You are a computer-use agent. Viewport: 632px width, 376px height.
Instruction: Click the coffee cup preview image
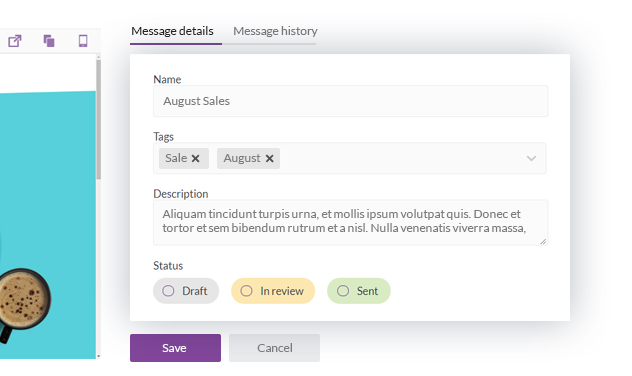coord(24,300)
